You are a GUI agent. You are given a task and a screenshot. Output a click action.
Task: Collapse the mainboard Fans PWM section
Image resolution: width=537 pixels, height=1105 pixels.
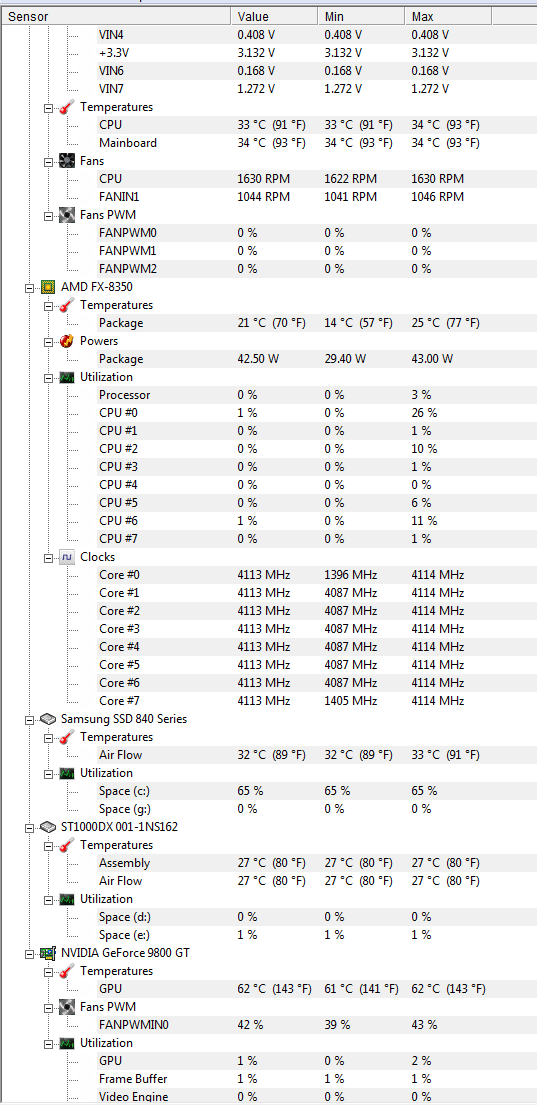[49, 216]
